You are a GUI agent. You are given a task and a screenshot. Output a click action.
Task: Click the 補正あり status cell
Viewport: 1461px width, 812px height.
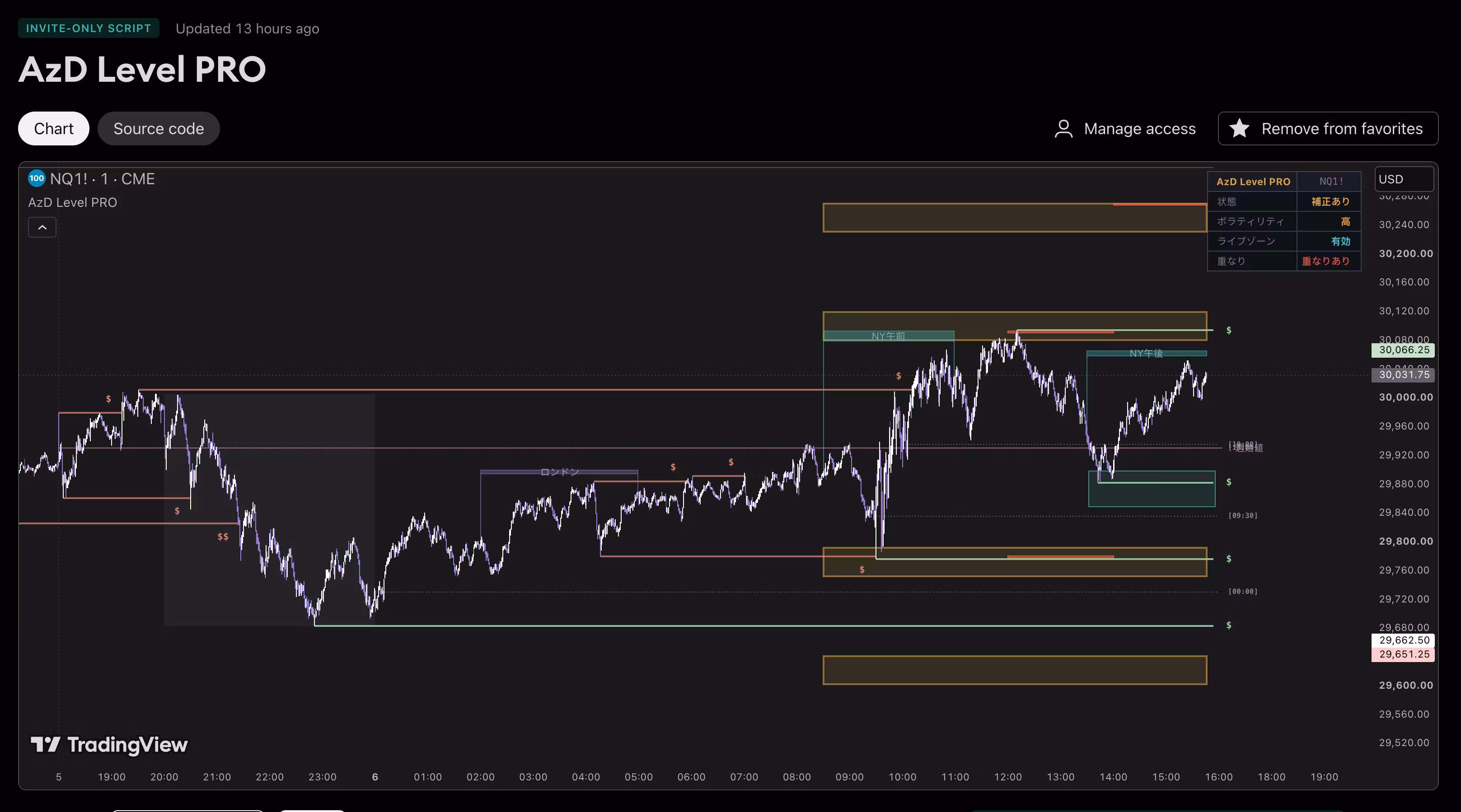(1330, 201)
